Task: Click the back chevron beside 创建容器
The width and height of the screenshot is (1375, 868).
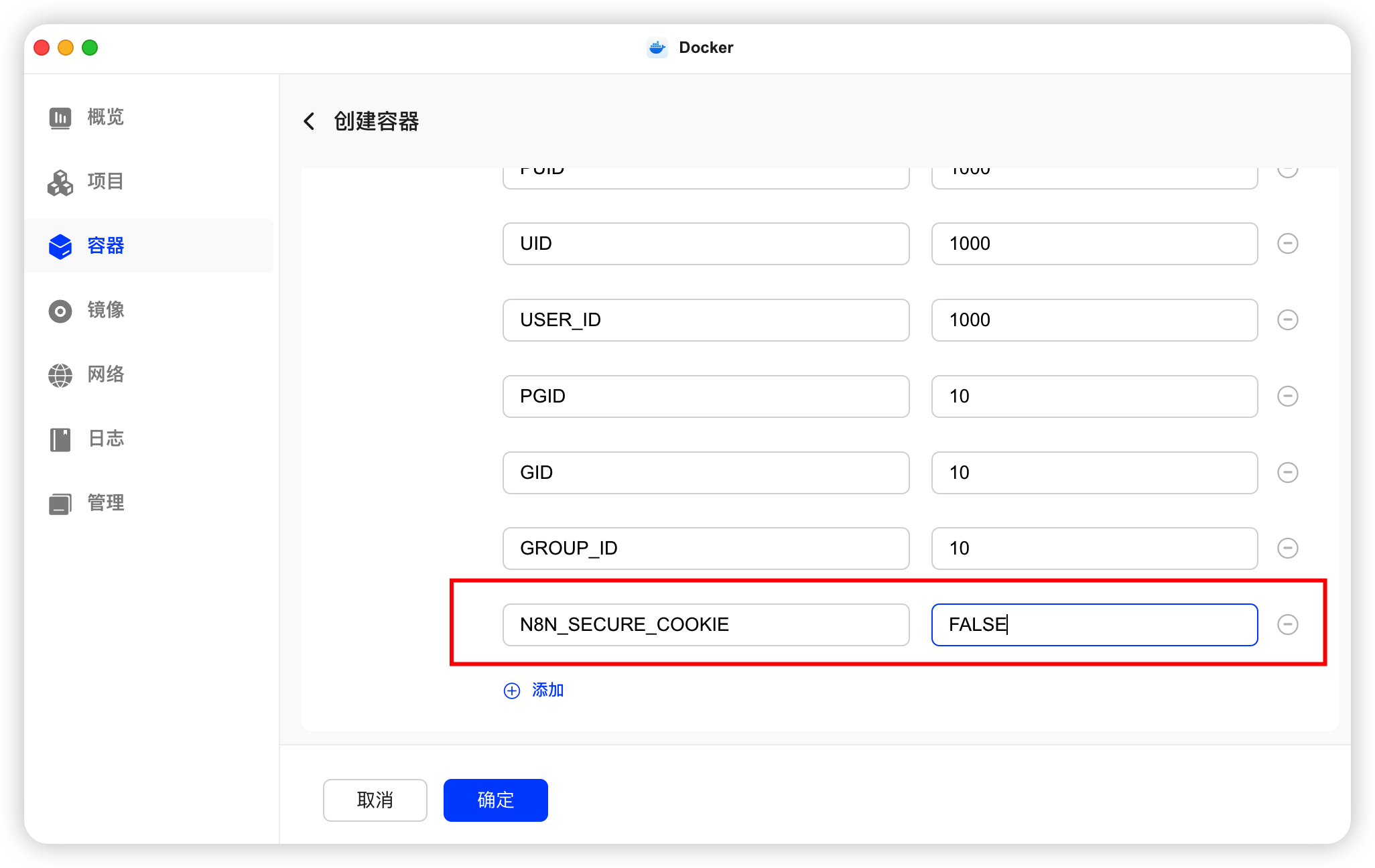Action: pyautogui.click(x=309, y=121)
